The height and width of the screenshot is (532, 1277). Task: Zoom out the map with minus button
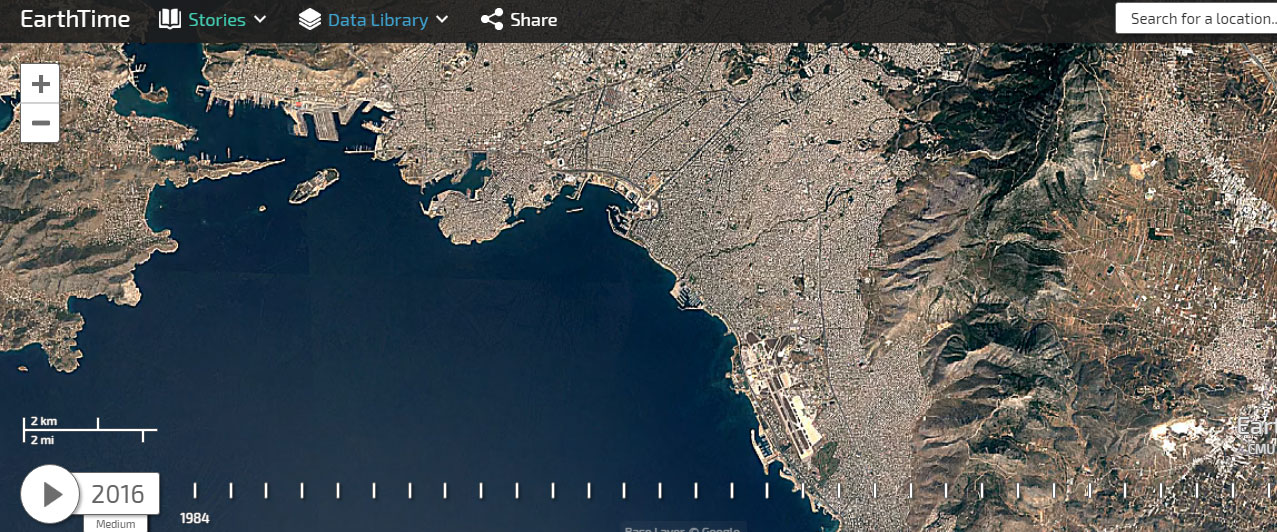point(40,123)
